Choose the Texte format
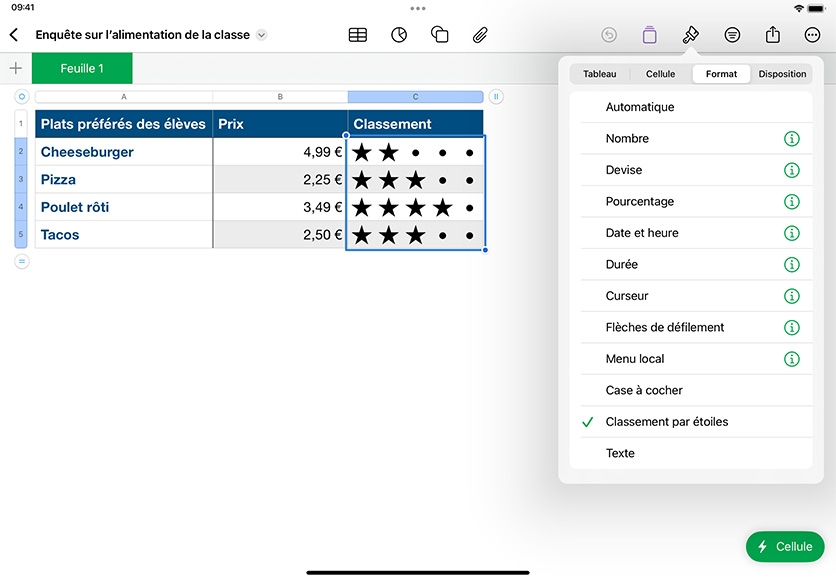 click(x=691, y=453)
